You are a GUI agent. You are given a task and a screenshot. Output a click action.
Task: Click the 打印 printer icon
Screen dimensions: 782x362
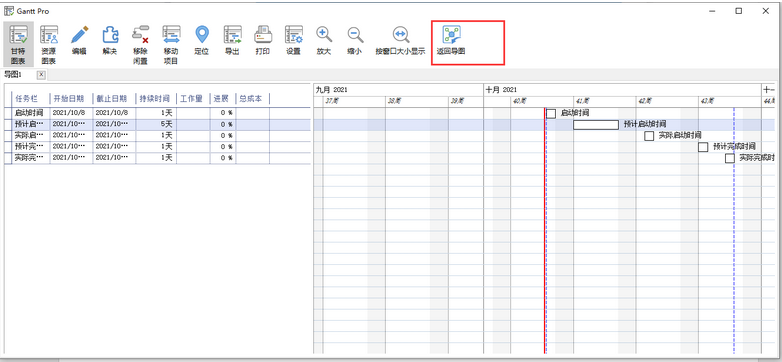(x=263, y=40)
